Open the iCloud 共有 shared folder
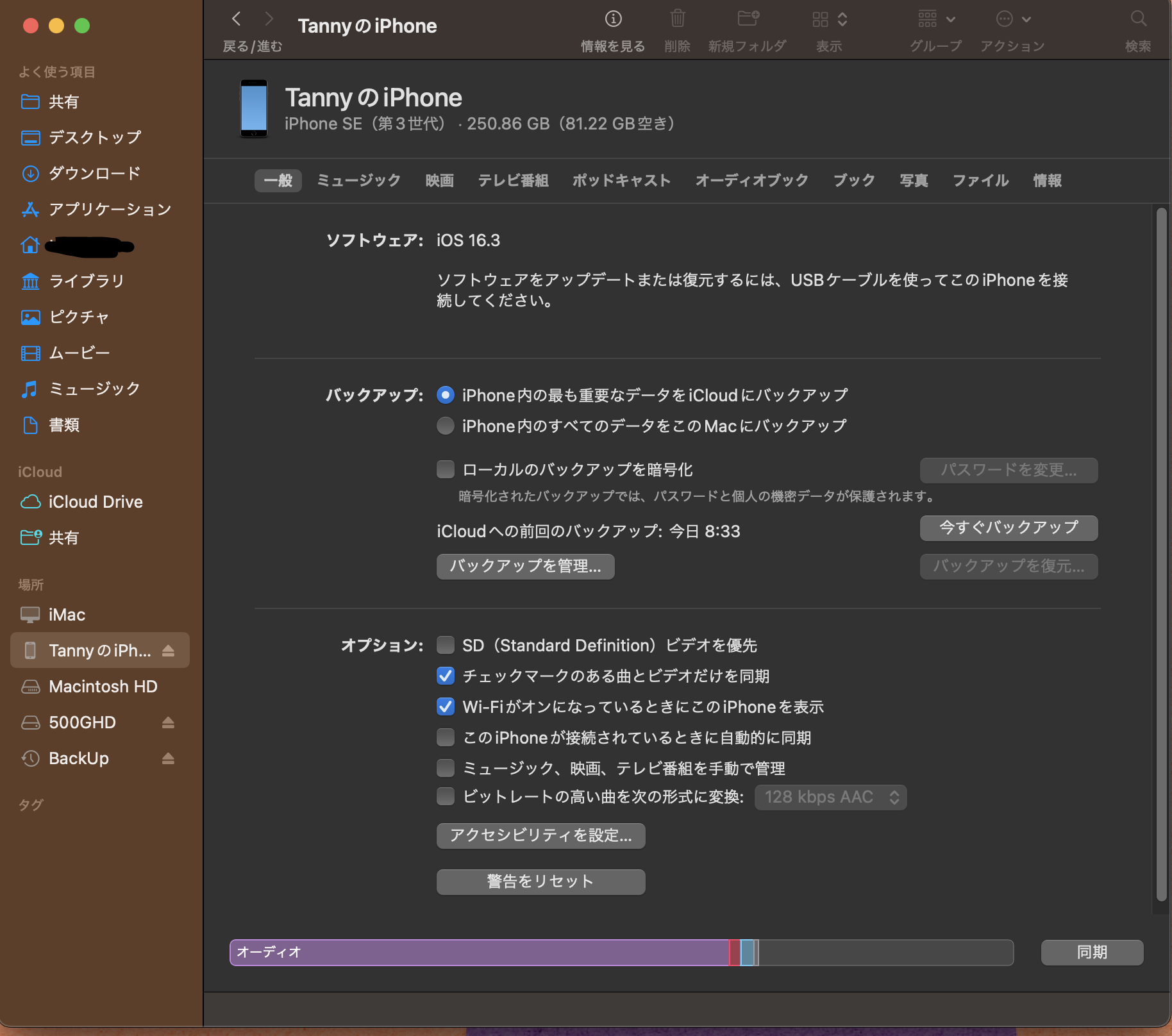 click(x=50, y=538)
